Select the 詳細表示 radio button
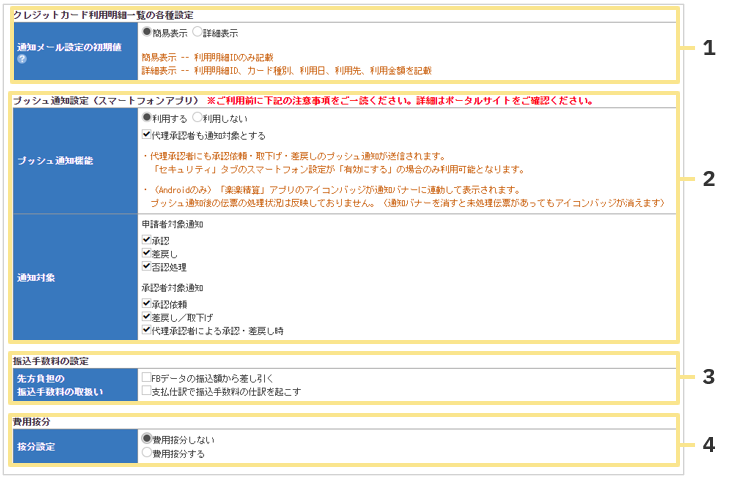Viewport: 731px width, 479px height. coord(197,32)
